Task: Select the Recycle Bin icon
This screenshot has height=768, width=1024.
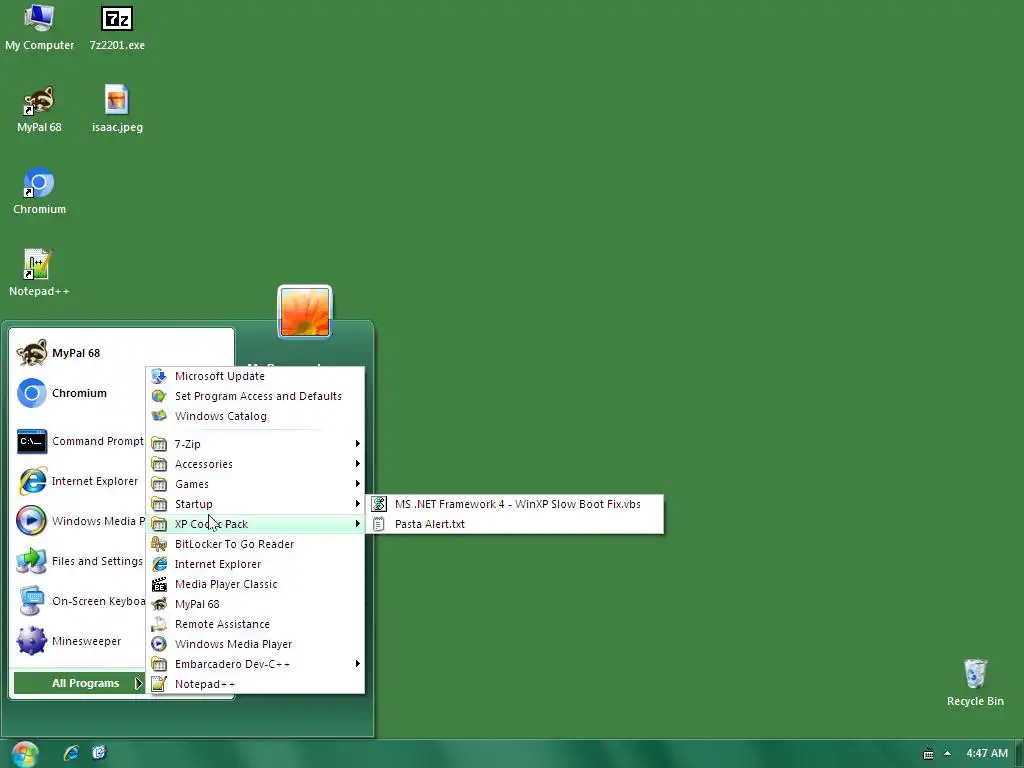Action: (975, 683)
